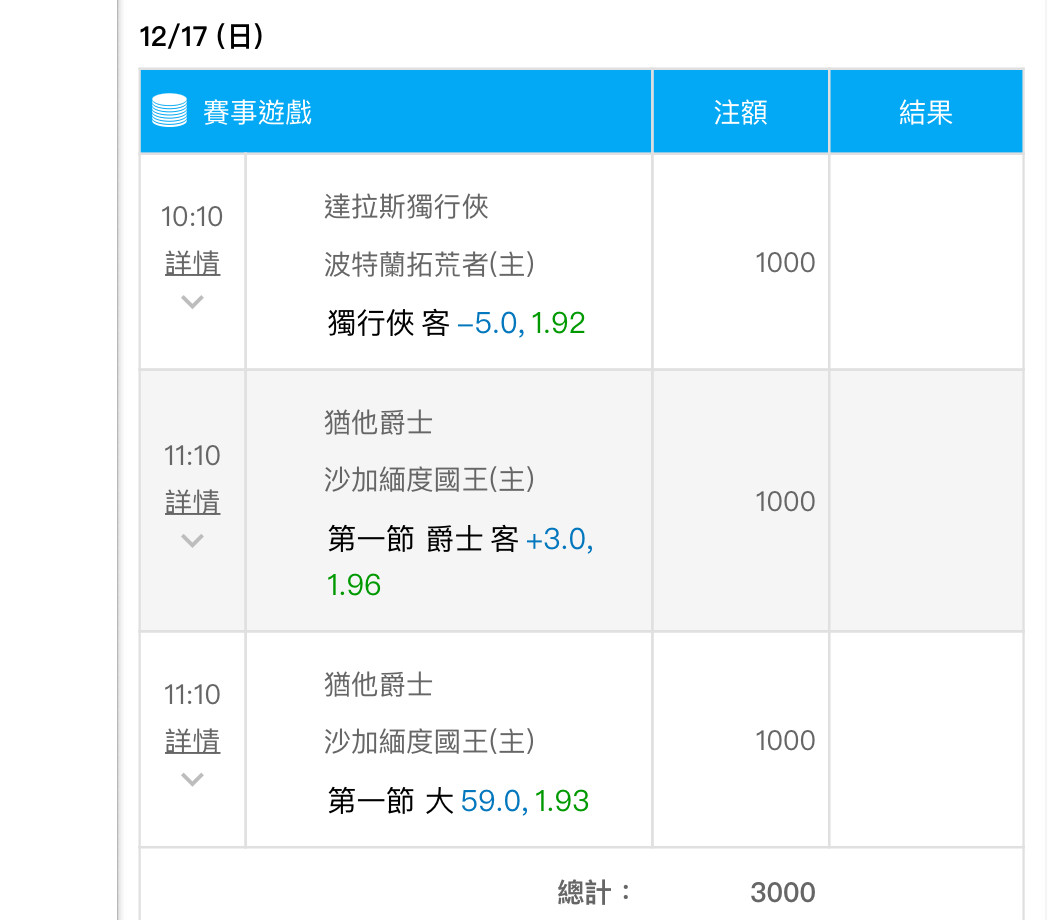This screenshot has height=920, width=1058.
Task: Click the 12/17 (日) date heading
Action: 201,36
